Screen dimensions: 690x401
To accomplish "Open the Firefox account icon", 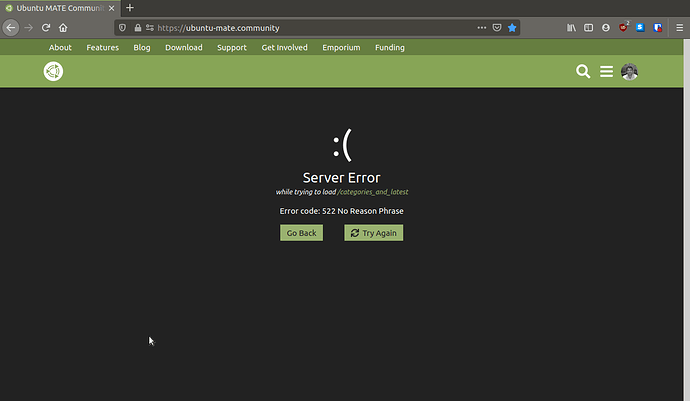I will [606, 28].
